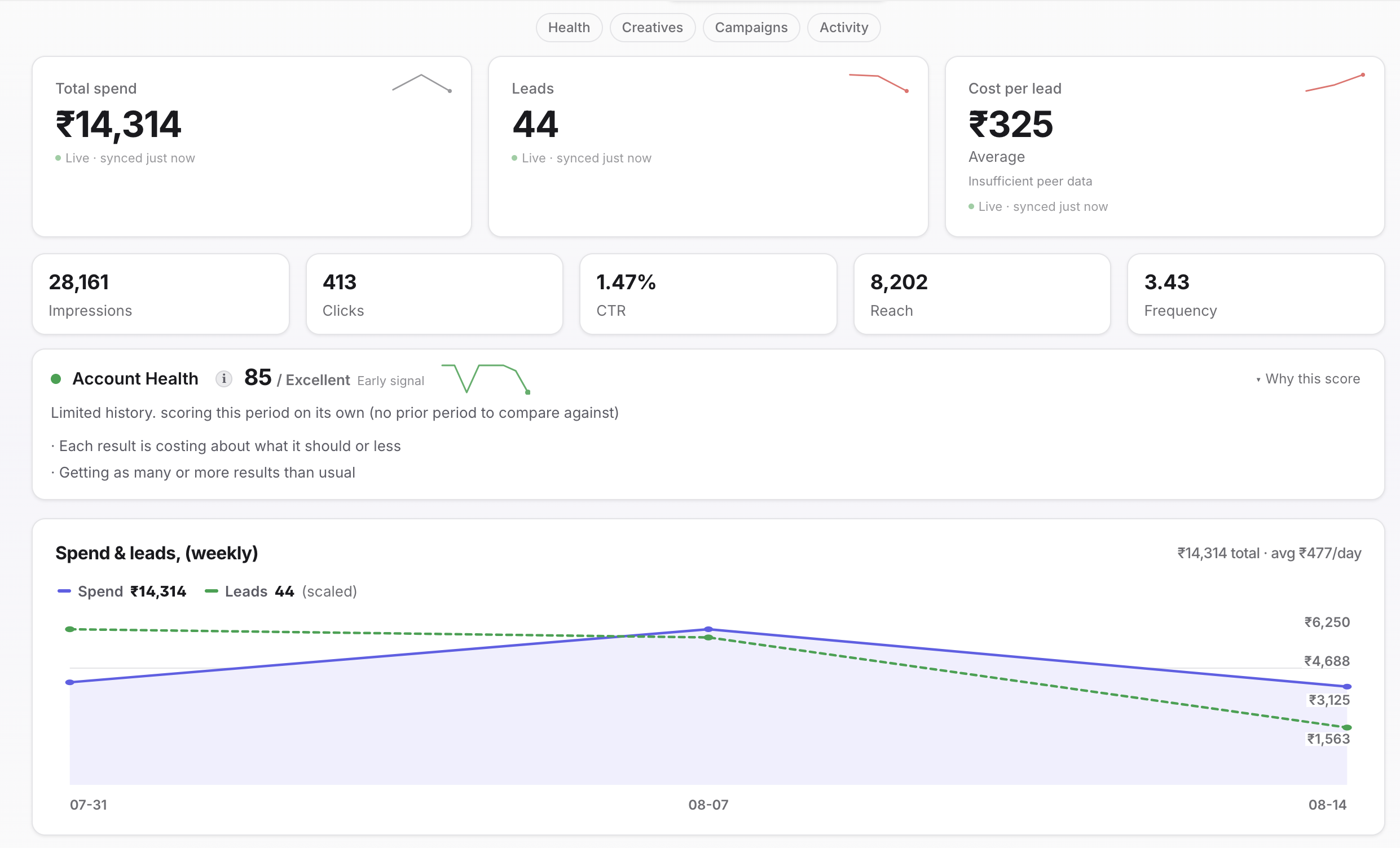Click the ₹14,314 Total spend value
The width and height of the screenshot is (1400, 848).
pyautogui.click(x=118, y=125)
